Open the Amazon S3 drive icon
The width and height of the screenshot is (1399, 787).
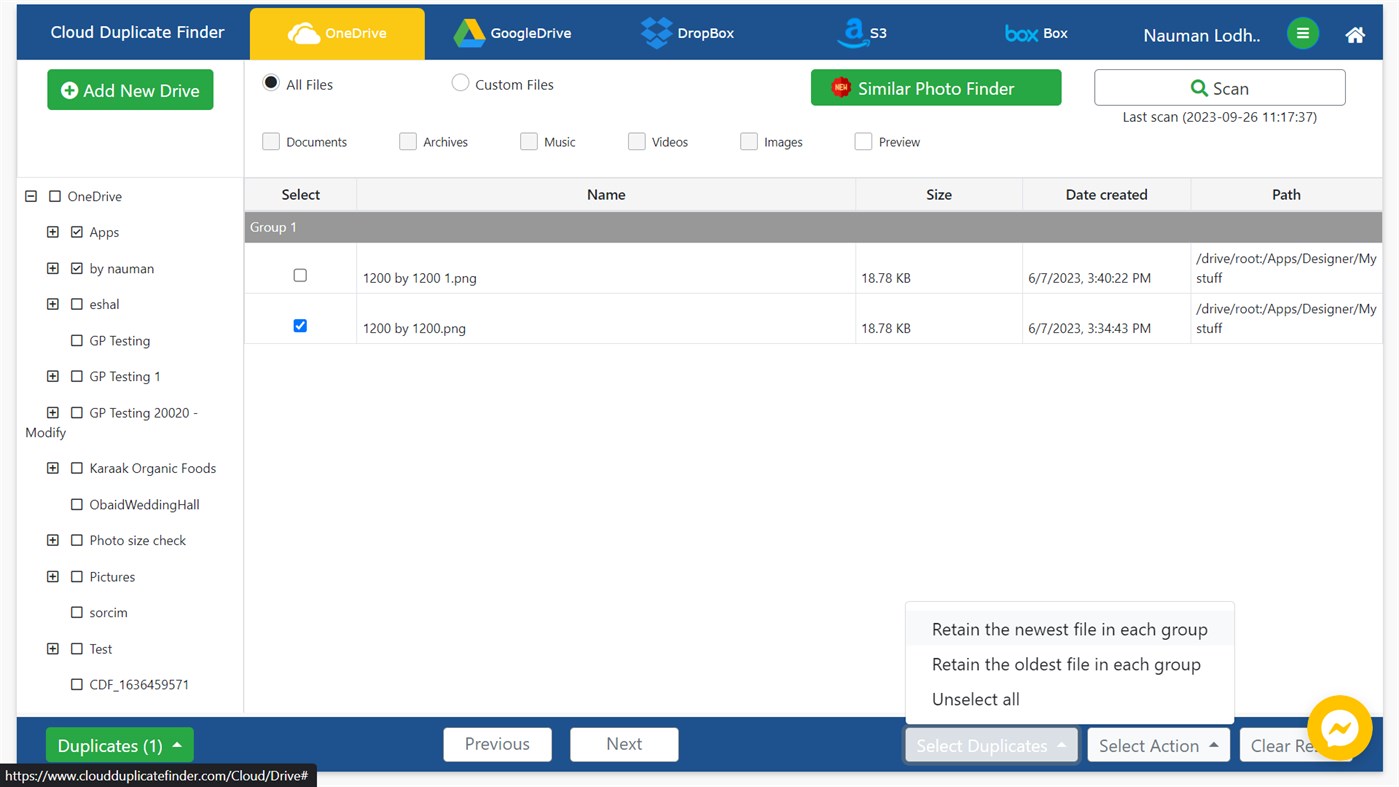[849, 32]
